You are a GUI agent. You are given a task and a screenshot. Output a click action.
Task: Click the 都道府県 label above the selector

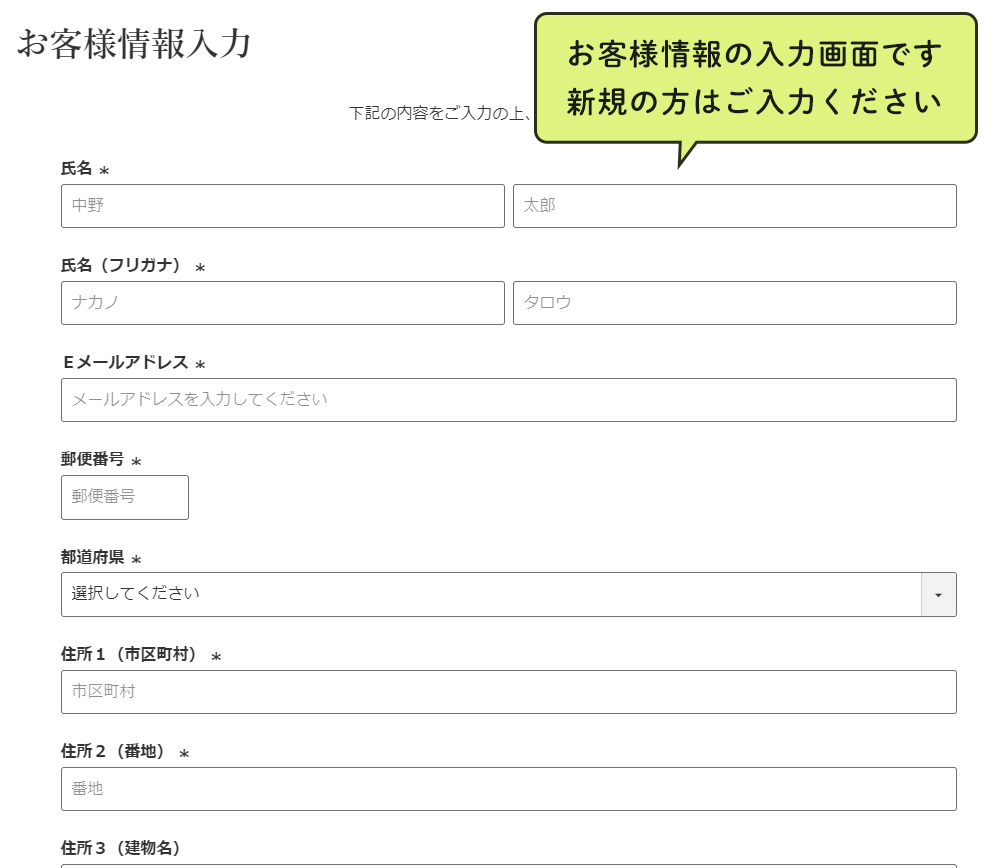84,557
